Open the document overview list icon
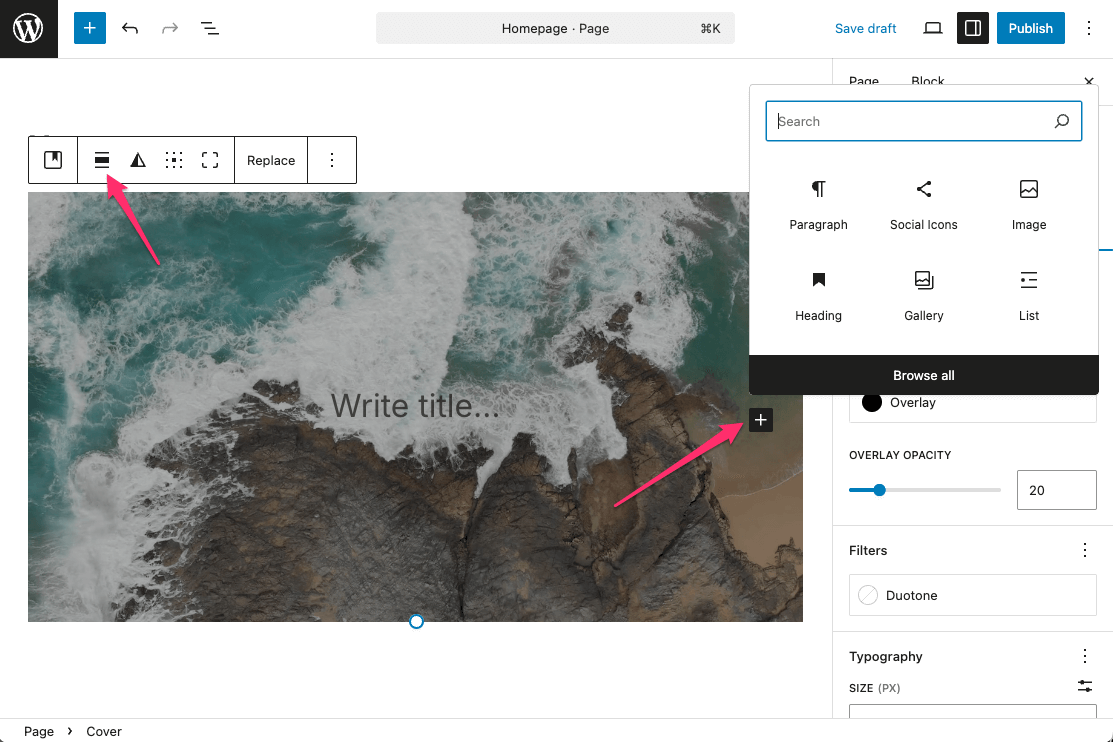The width and height of the screenshot is (1113, 742). (x=210, y=28)
